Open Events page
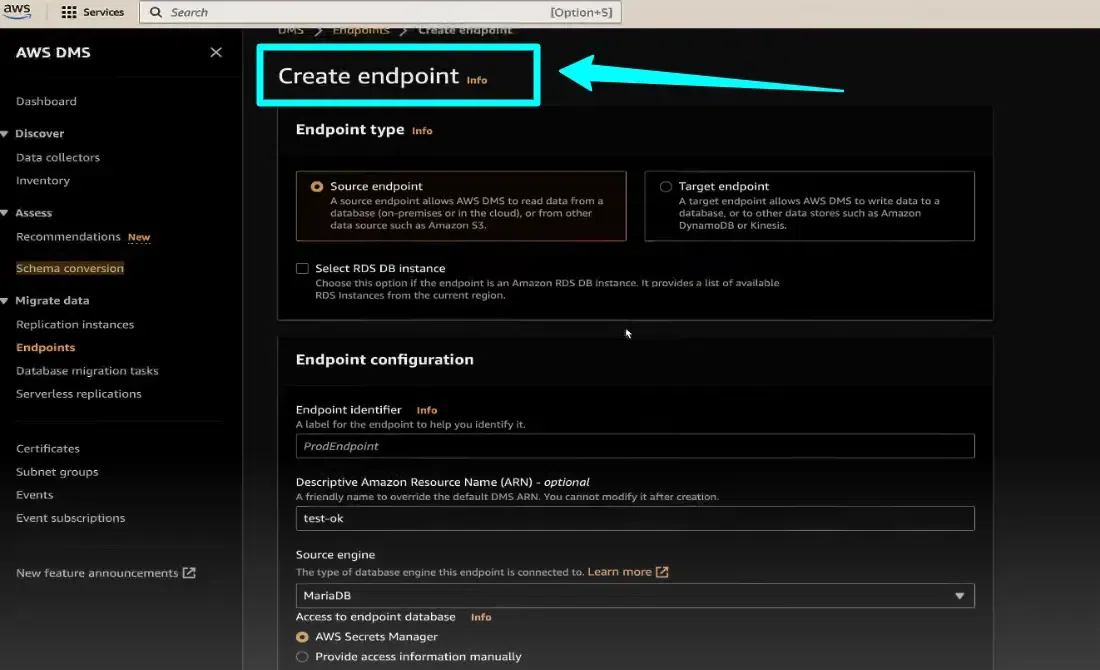The image size is (1100, 670). [x=34, y=495]
